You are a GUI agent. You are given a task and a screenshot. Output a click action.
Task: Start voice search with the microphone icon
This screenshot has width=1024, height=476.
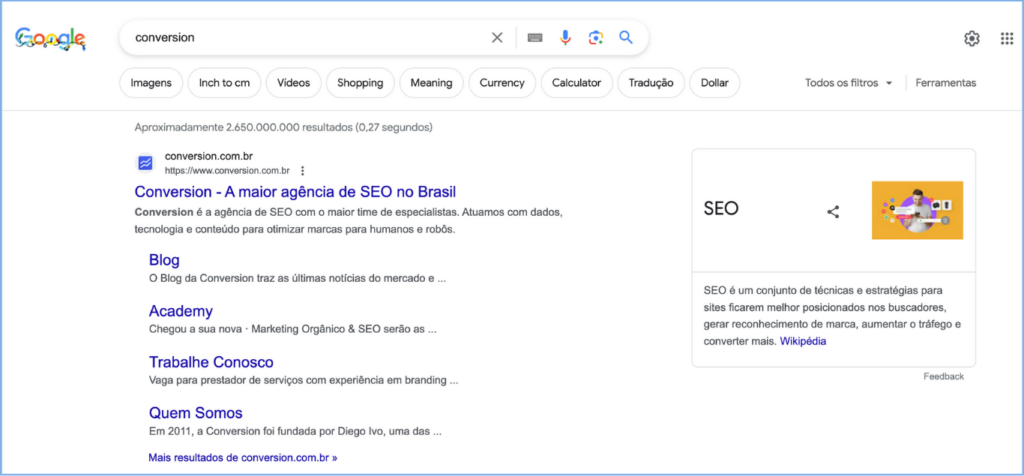coord(565,38)
